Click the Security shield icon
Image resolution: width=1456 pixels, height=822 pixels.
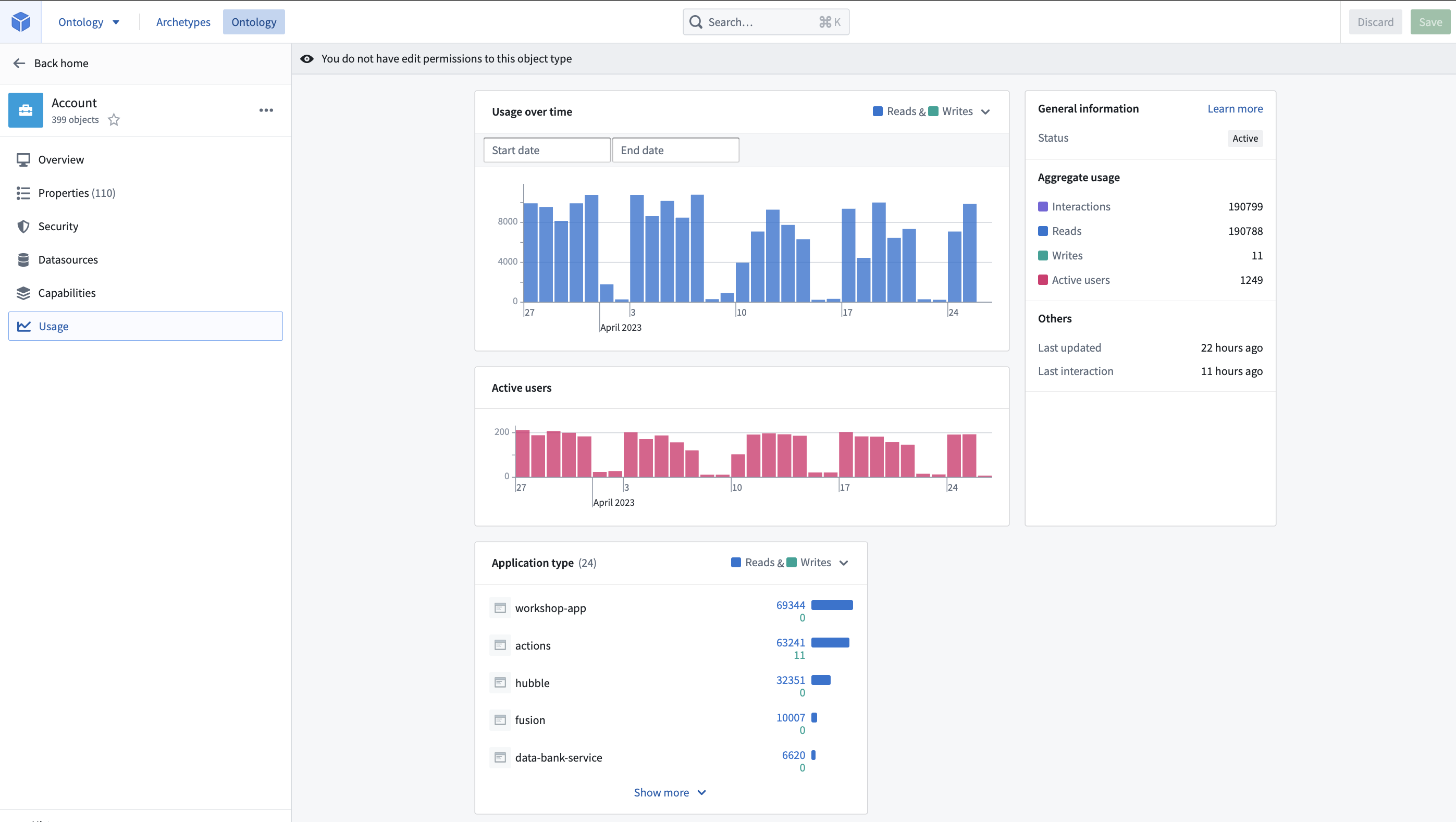[23, 227]
